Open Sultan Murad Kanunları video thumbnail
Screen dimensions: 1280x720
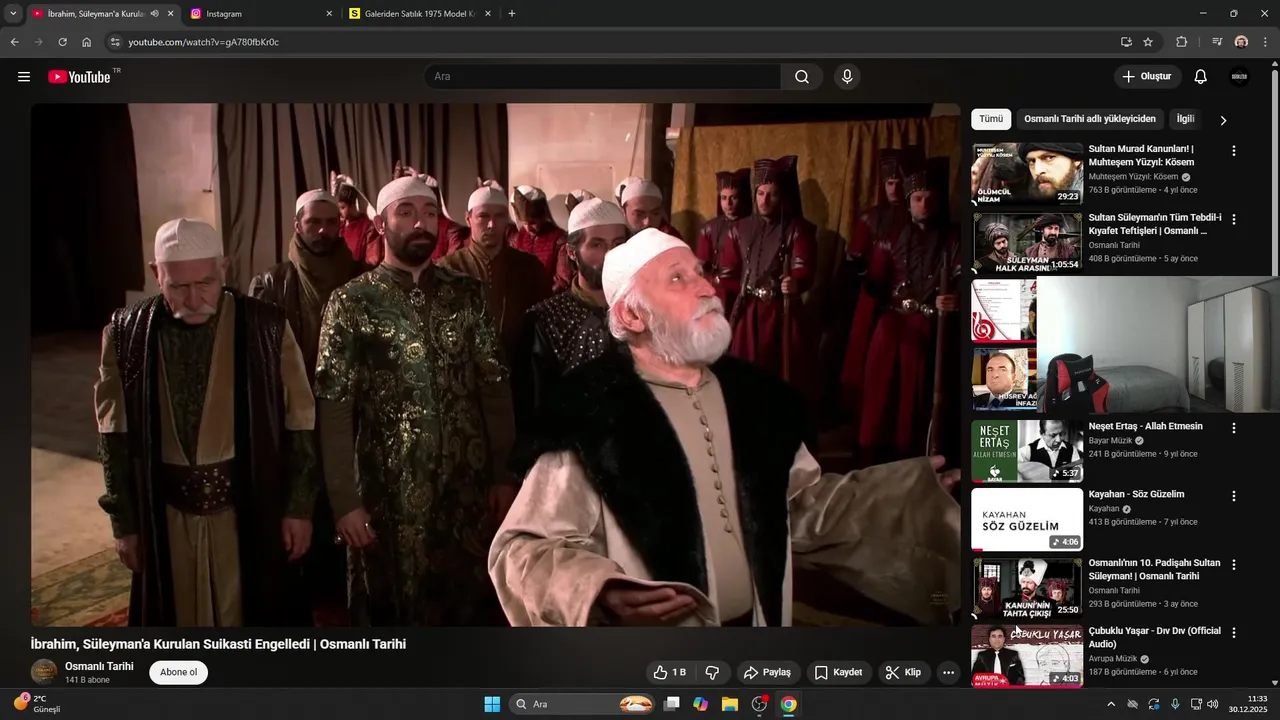1027,173
